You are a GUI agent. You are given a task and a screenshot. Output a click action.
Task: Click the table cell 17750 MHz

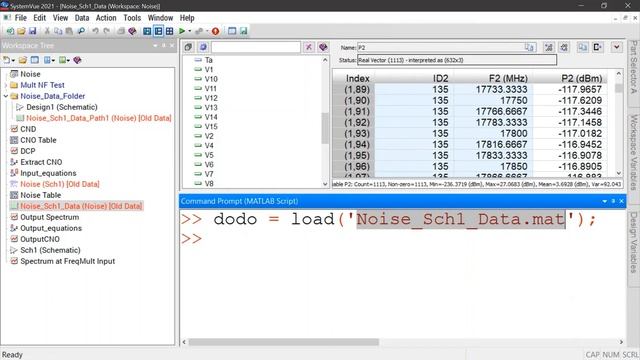click(x=492, y=100)
